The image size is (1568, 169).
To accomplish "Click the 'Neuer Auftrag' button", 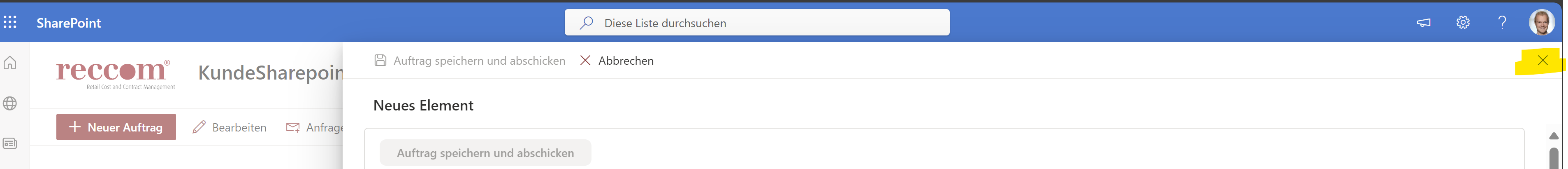I will click(116, 127).
